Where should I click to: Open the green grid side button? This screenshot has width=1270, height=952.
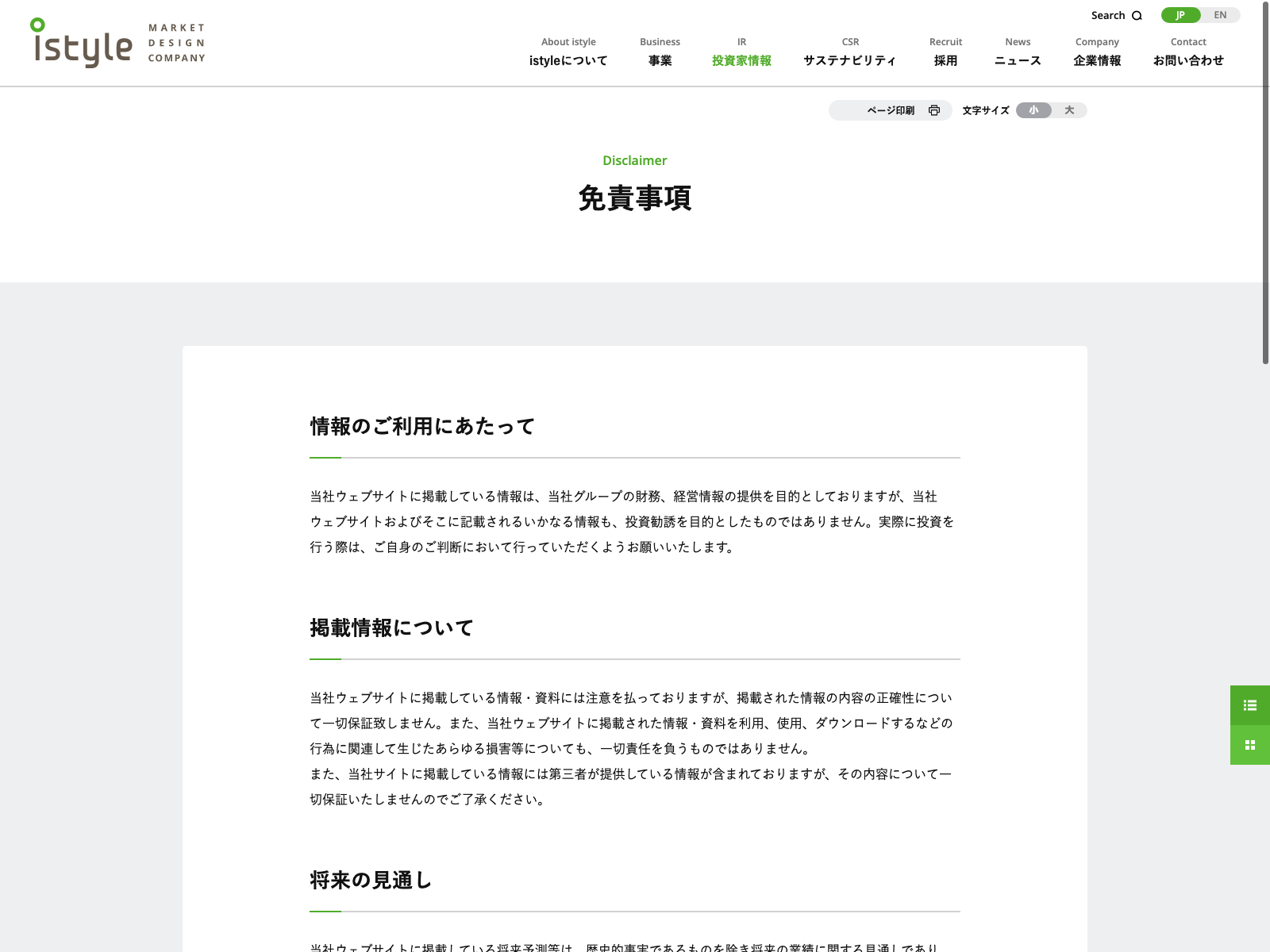[1250, 745]
